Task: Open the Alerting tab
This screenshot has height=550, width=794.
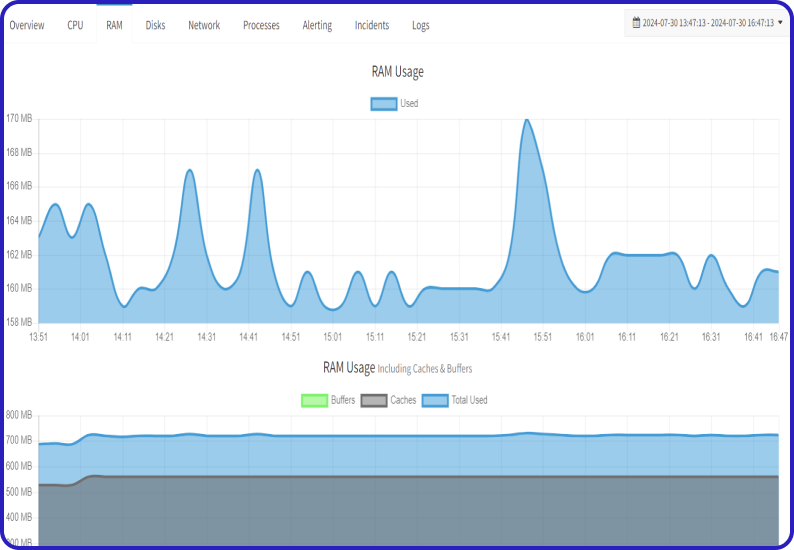Action: tap(317, 25)
